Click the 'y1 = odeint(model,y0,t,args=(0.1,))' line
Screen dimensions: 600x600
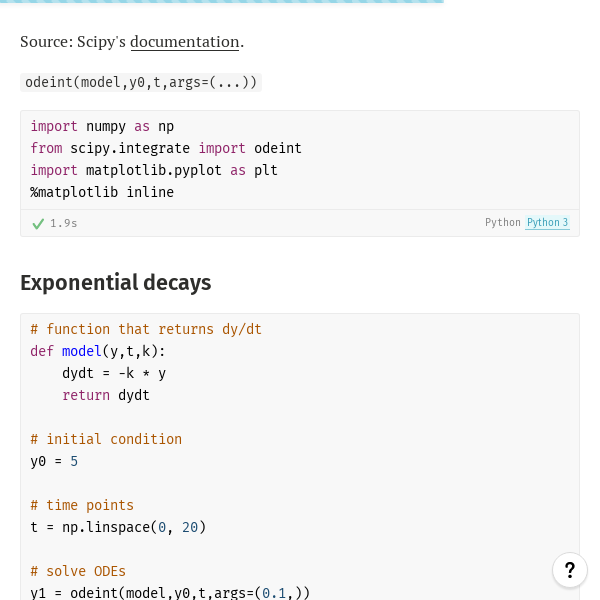pos(170,593)
